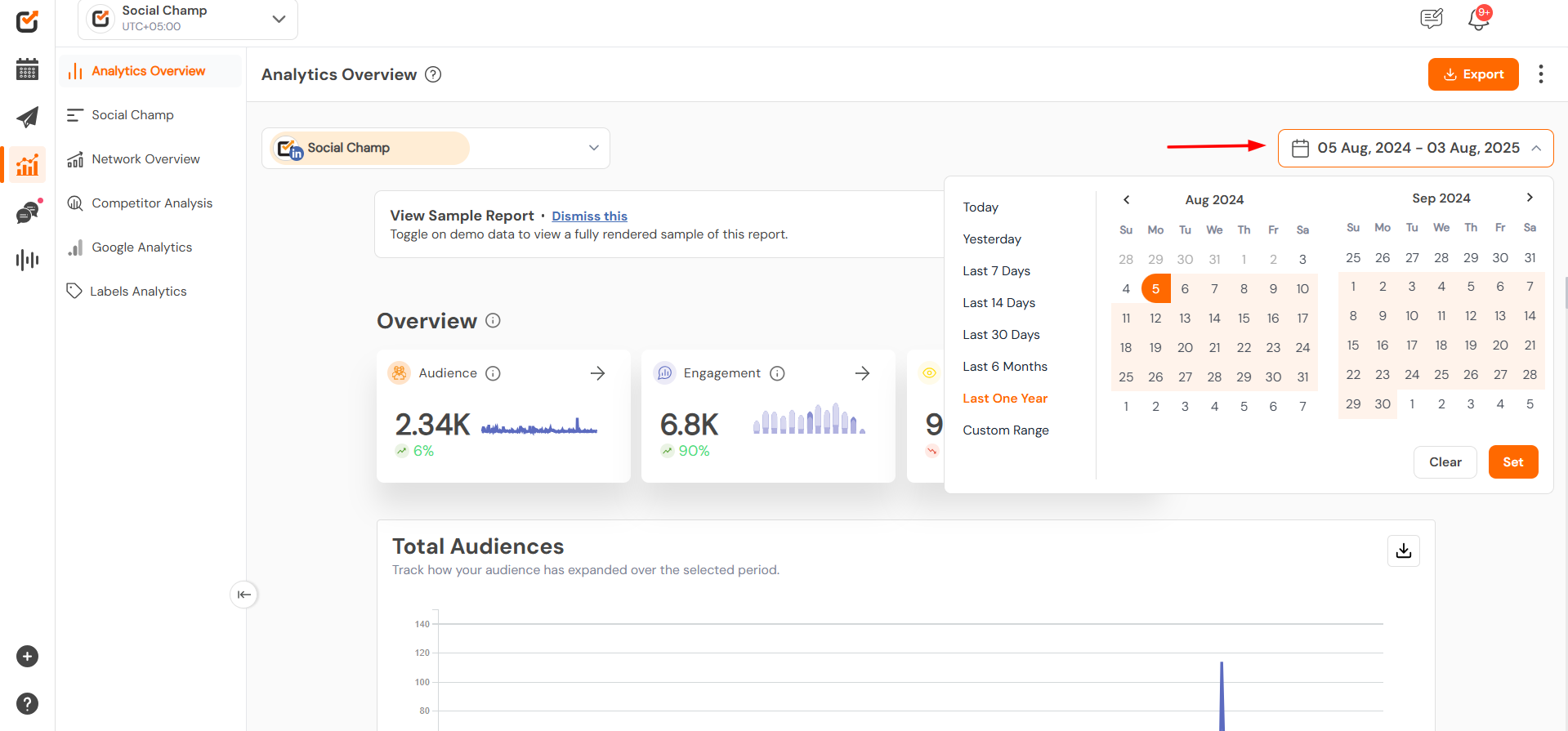The width and height of the screenshot is (1568, 731).
Task: Click the Engagement card icon
Action: 664,373
